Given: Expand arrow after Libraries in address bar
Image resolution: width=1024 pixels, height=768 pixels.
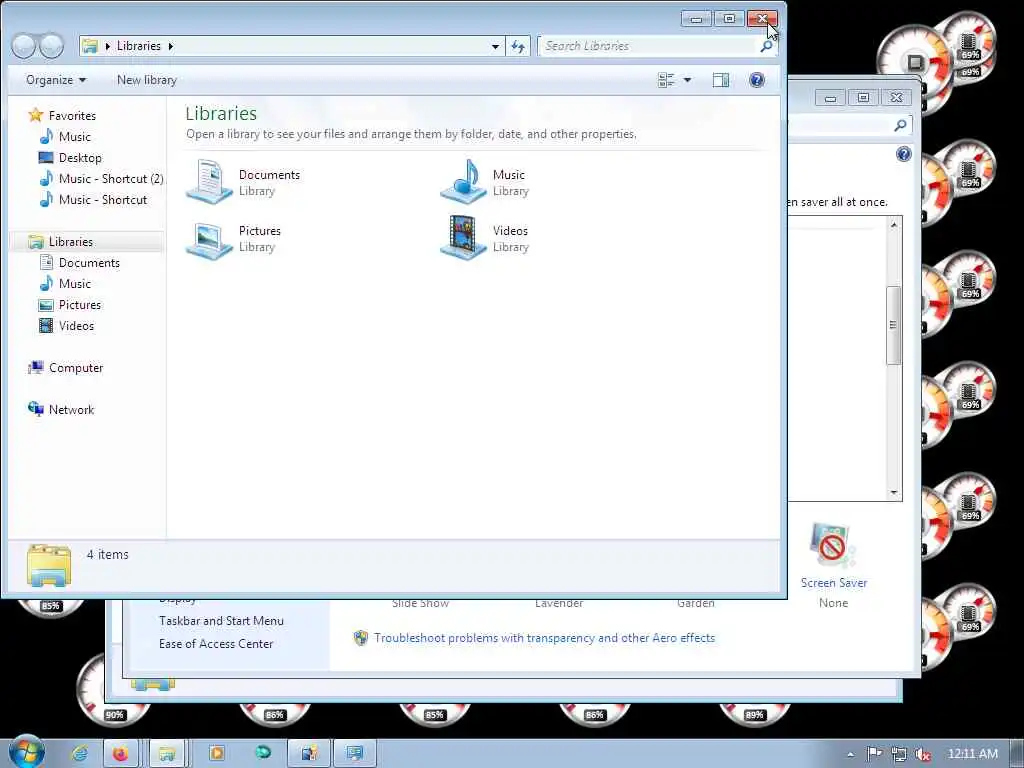Looking at the screenshot, I should point(170,46).
